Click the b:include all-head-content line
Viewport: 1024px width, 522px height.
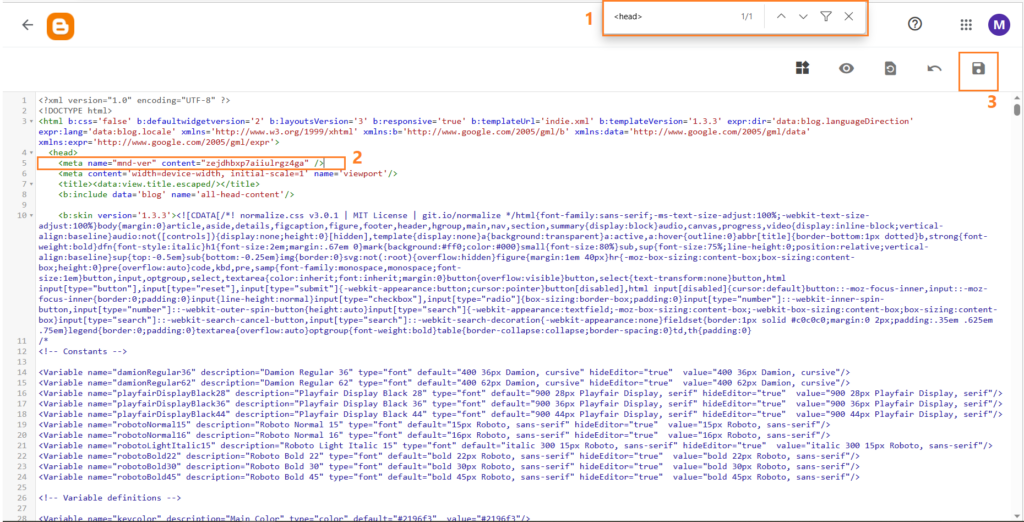coord(180,194)
